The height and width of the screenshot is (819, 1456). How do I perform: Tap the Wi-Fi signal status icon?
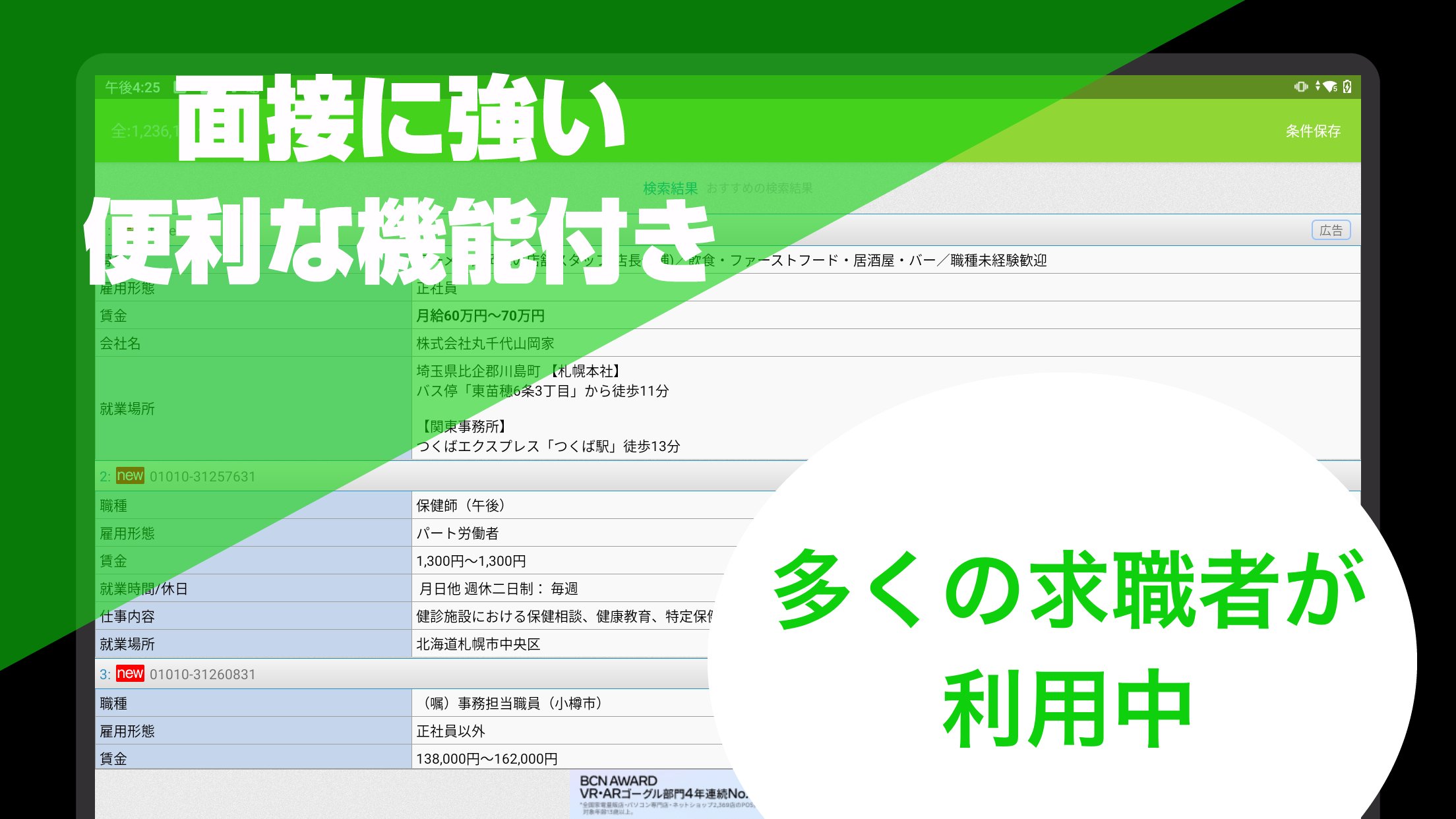1329,86
